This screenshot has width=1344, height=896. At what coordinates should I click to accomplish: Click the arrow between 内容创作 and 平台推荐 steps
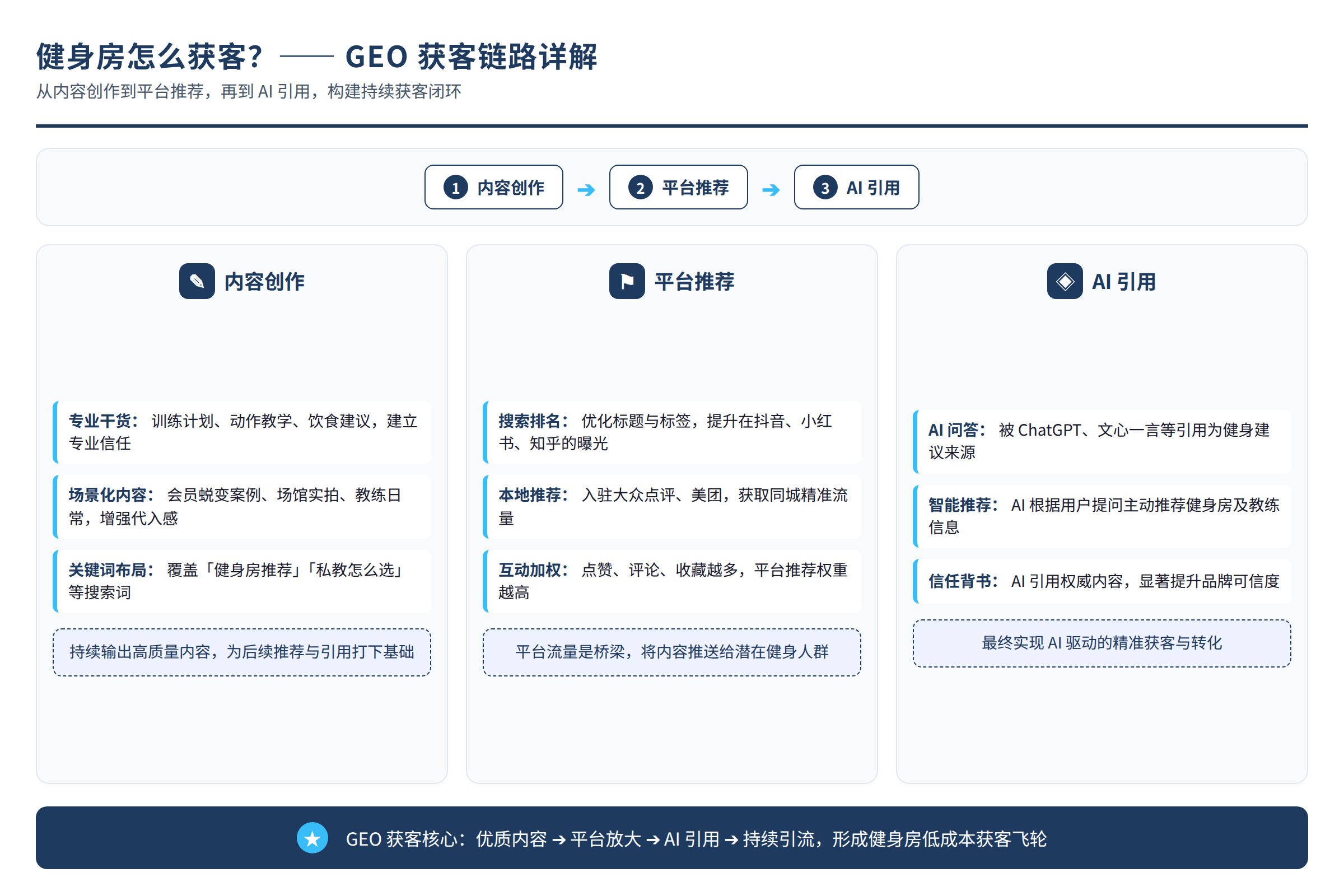click(586, 189)
